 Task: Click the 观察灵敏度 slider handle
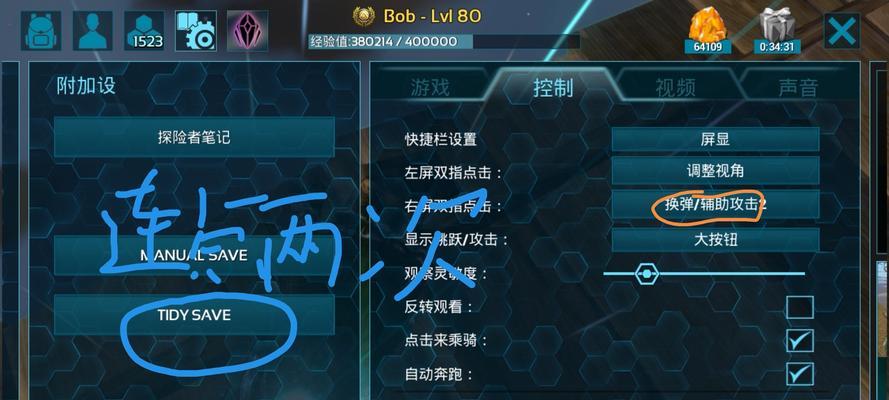click(x=646, y=274)
